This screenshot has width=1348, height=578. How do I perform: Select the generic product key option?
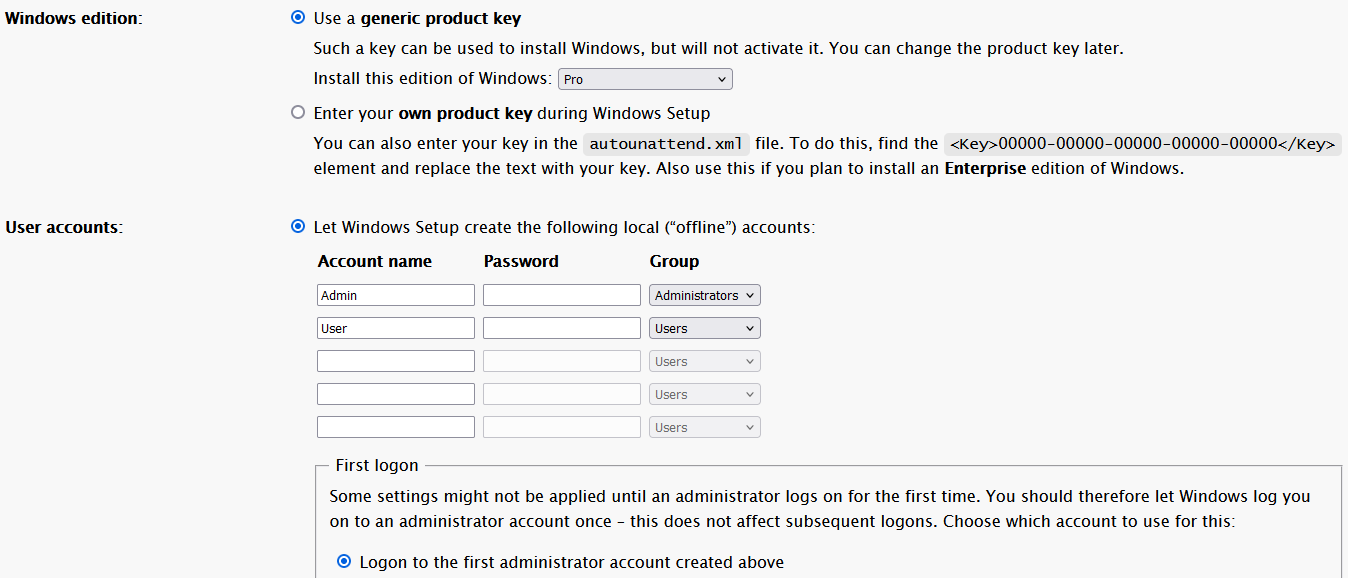pos(298,18)
